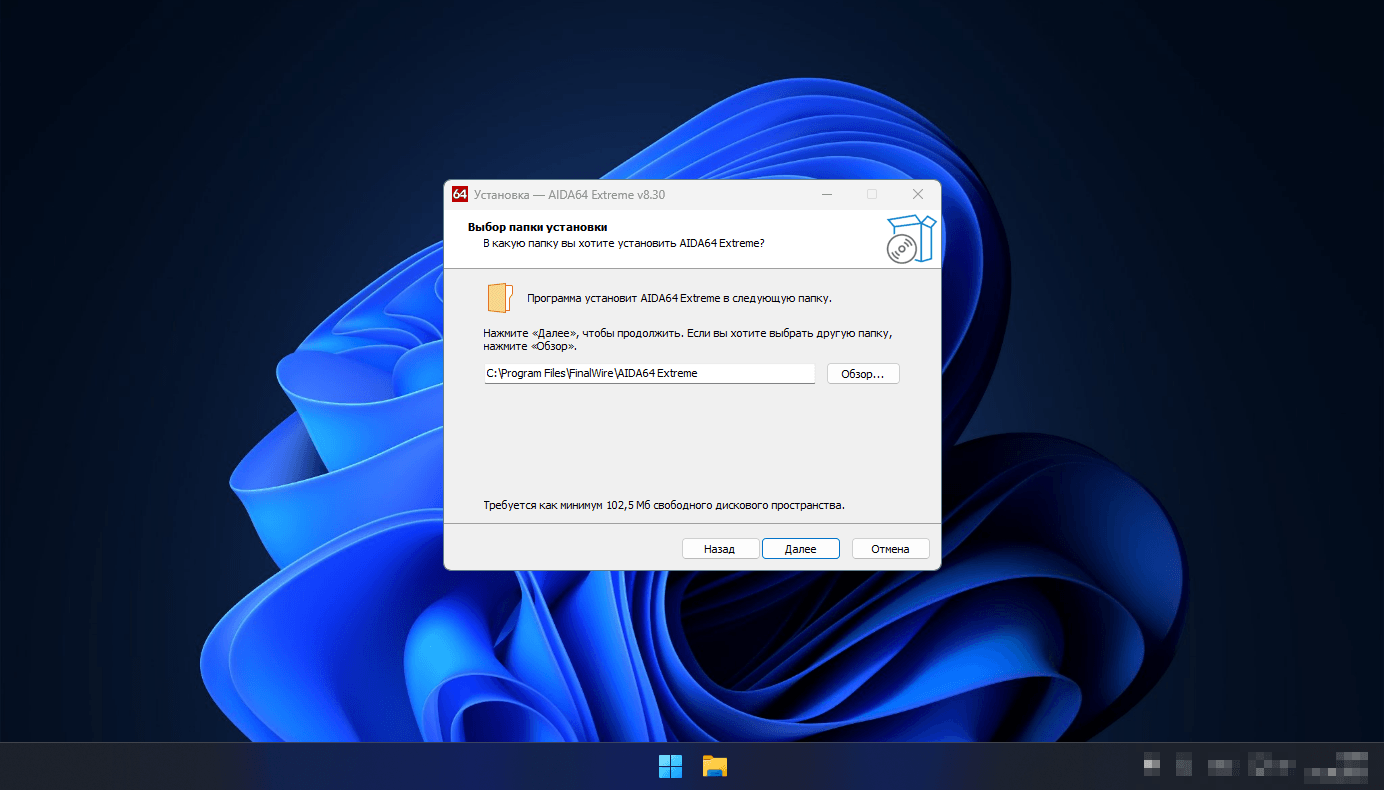Click the orange folder icon in the installer
The height and width of the screenshot is (790, 1384).
(500, 298)
